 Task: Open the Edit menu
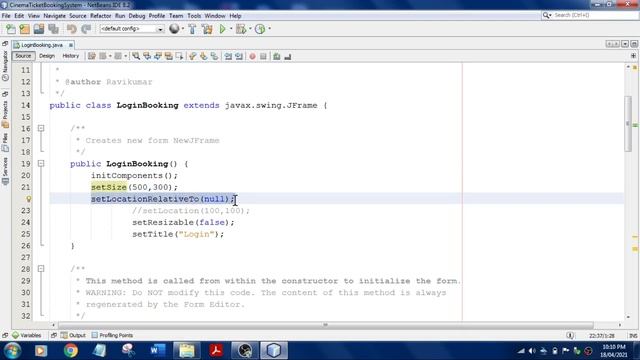[19, 16]
